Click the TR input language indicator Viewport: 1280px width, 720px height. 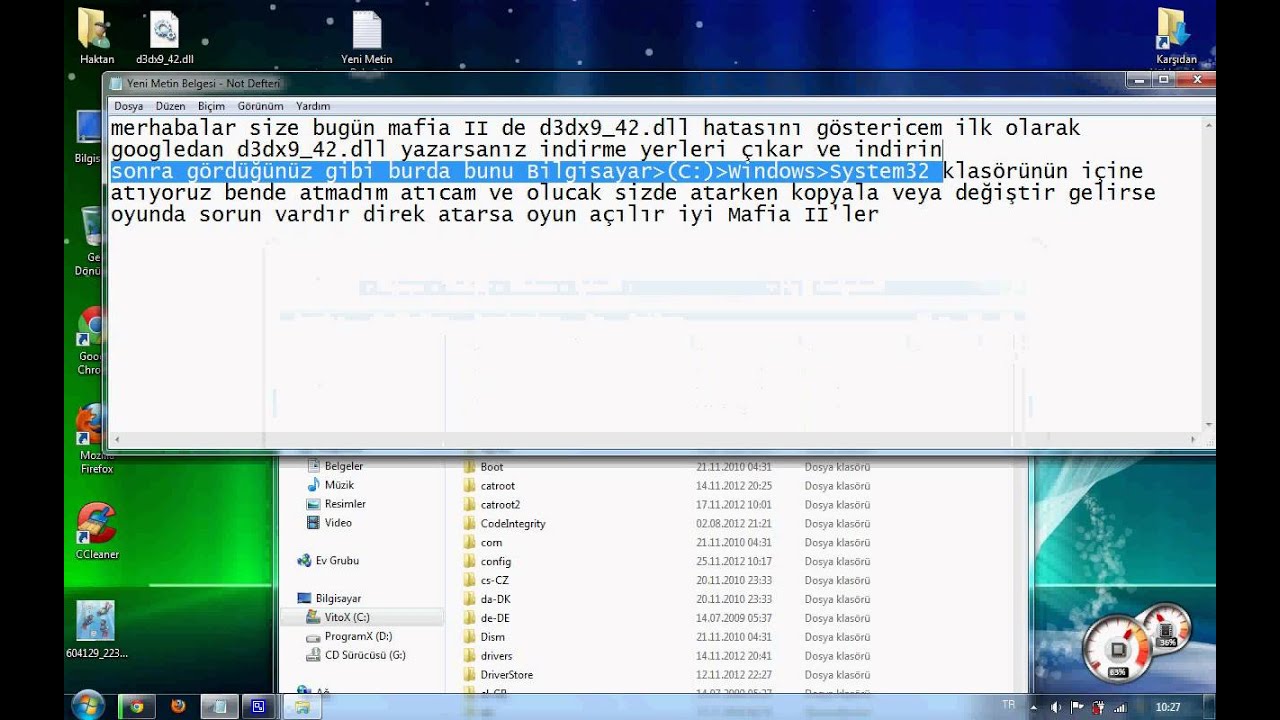coord(1008,705)
